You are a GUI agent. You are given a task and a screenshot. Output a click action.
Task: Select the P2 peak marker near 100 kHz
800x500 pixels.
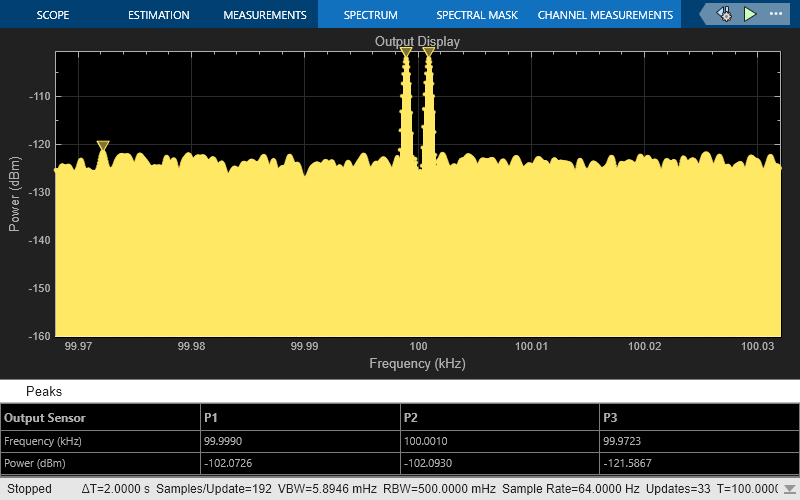pyautogui.click(x=428, y=51)
